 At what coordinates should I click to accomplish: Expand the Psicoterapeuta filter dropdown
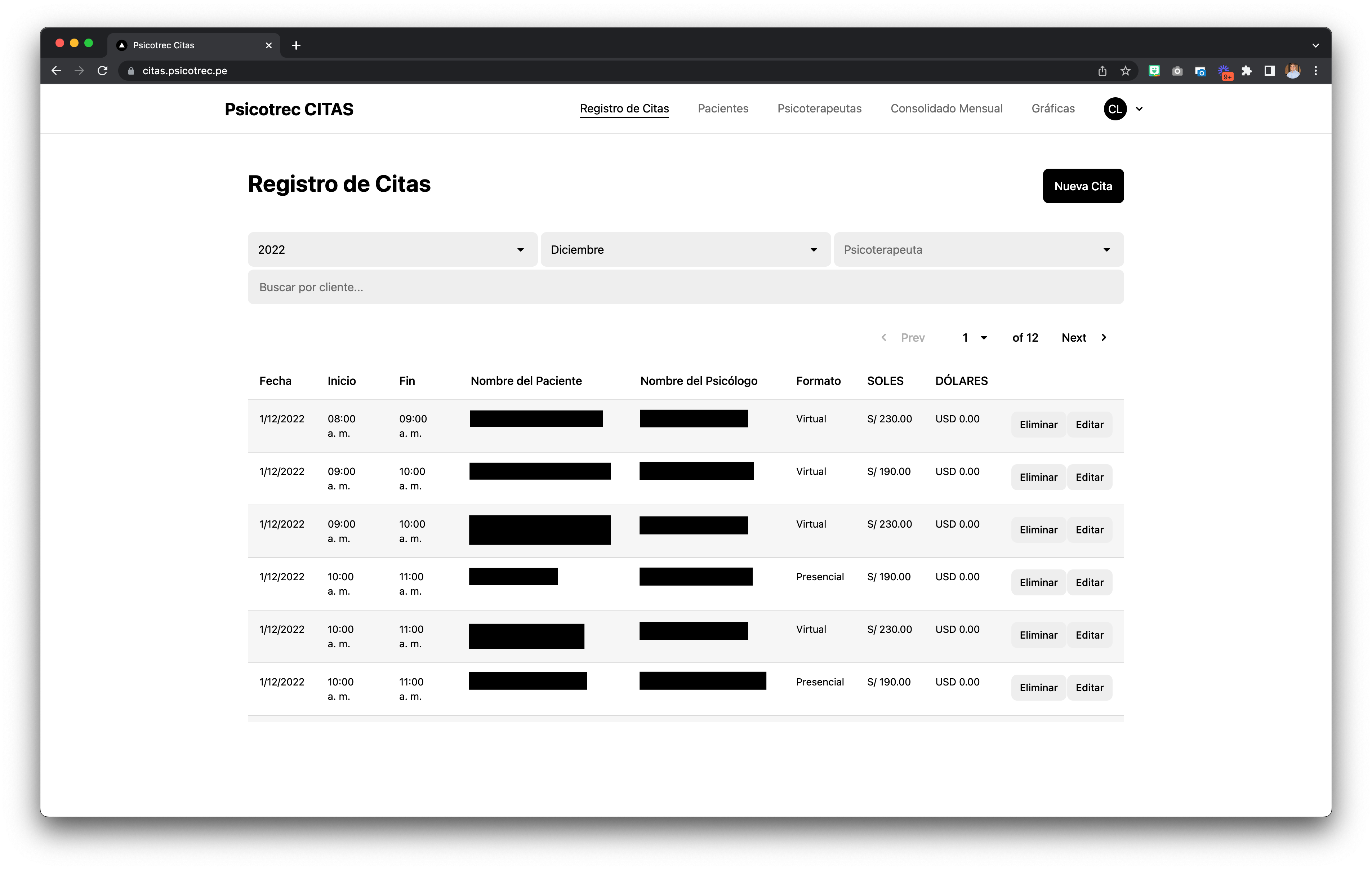point(978,250)
